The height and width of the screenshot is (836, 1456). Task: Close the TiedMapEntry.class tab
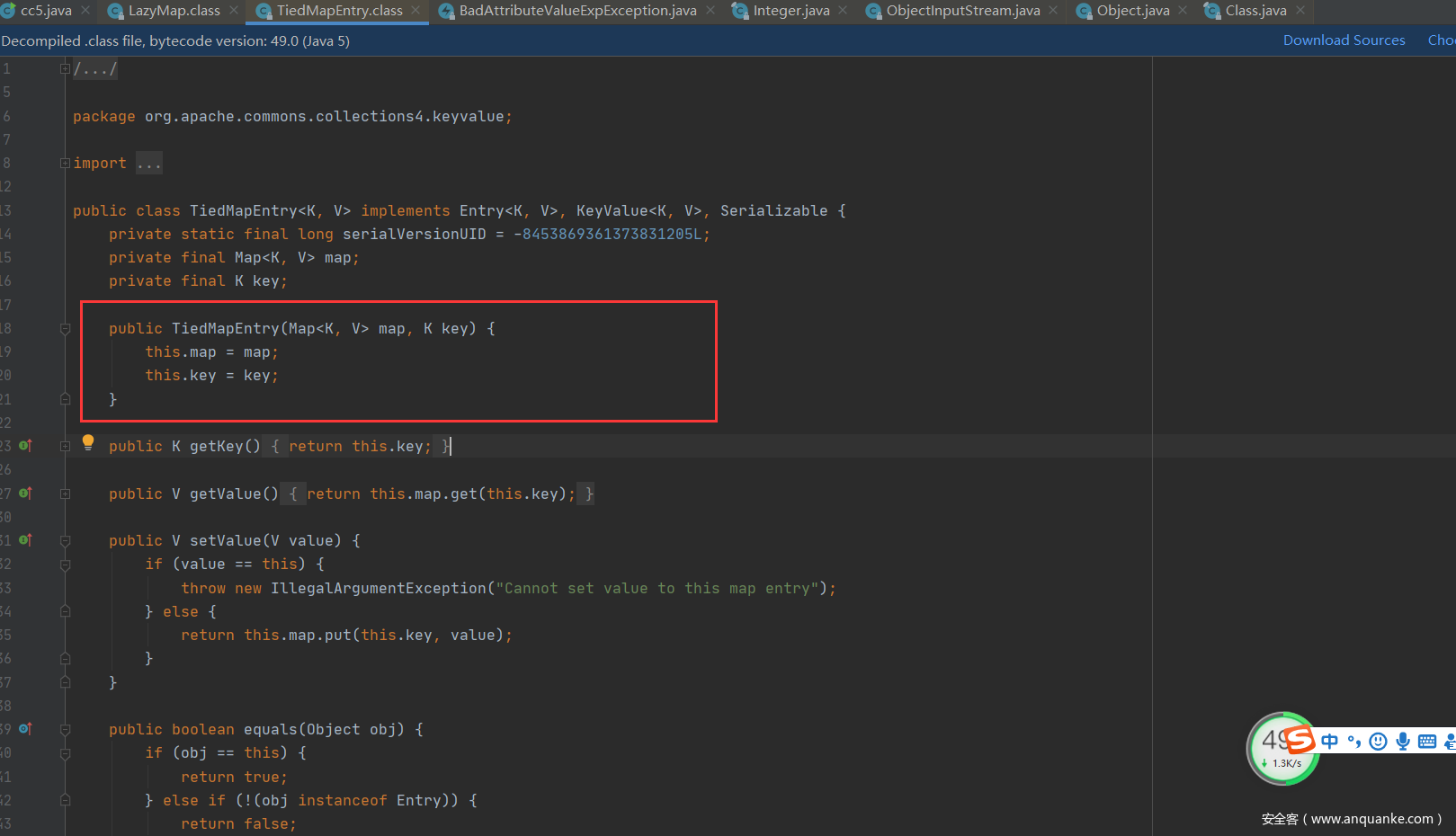[415, 11]
